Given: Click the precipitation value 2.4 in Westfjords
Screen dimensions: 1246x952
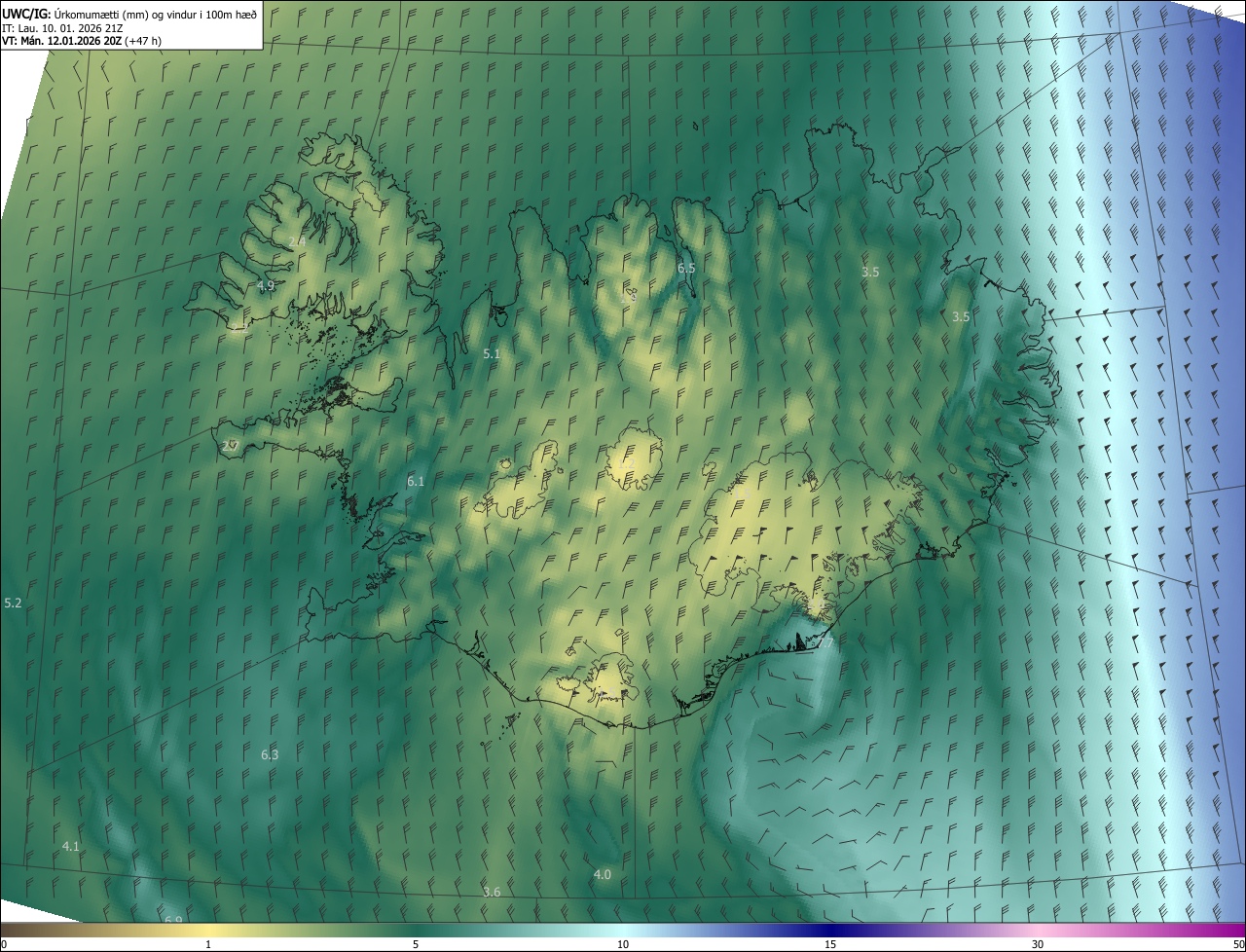Looking at the screenshot, I should pyautogui.click(x=298, y=240).
